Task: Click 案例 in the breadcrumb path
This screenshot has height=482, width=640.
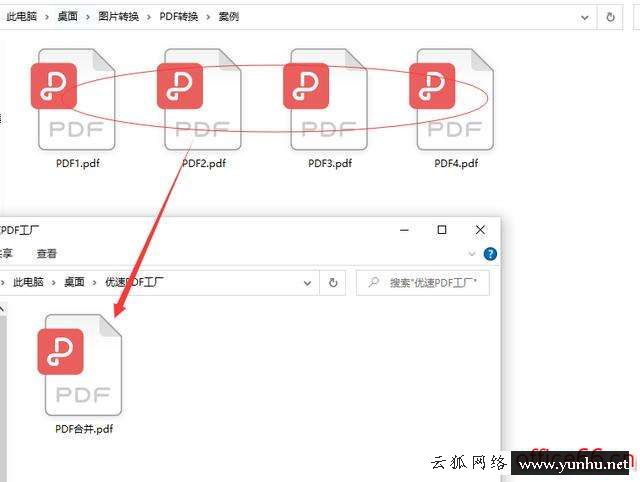Action: [x=229, y=16]
